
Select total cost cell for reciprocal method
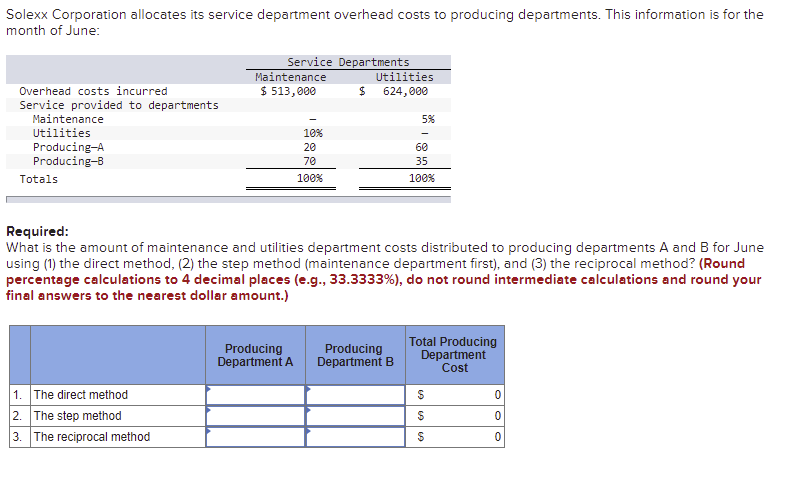point(455,437)
